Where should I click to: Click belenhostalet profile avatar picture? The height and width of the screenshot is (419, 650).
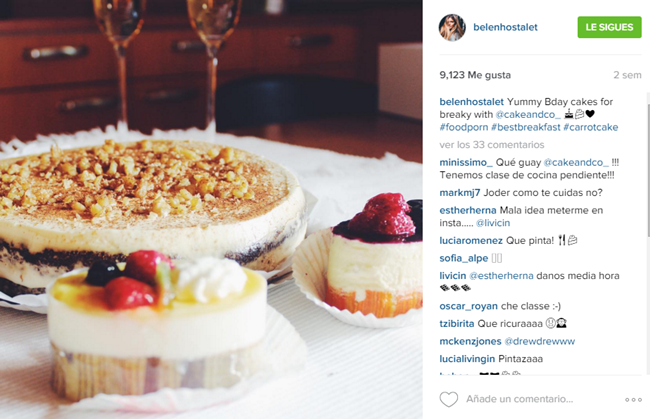tap(452, 27)
